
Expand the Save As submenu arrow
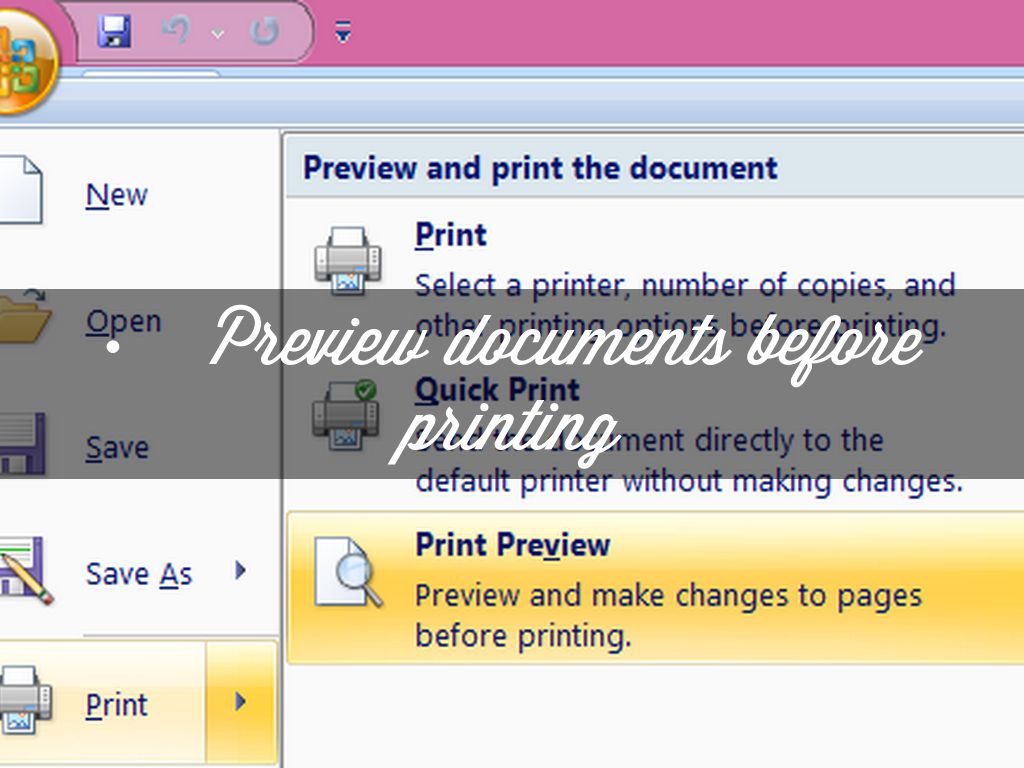click(240, 571)
